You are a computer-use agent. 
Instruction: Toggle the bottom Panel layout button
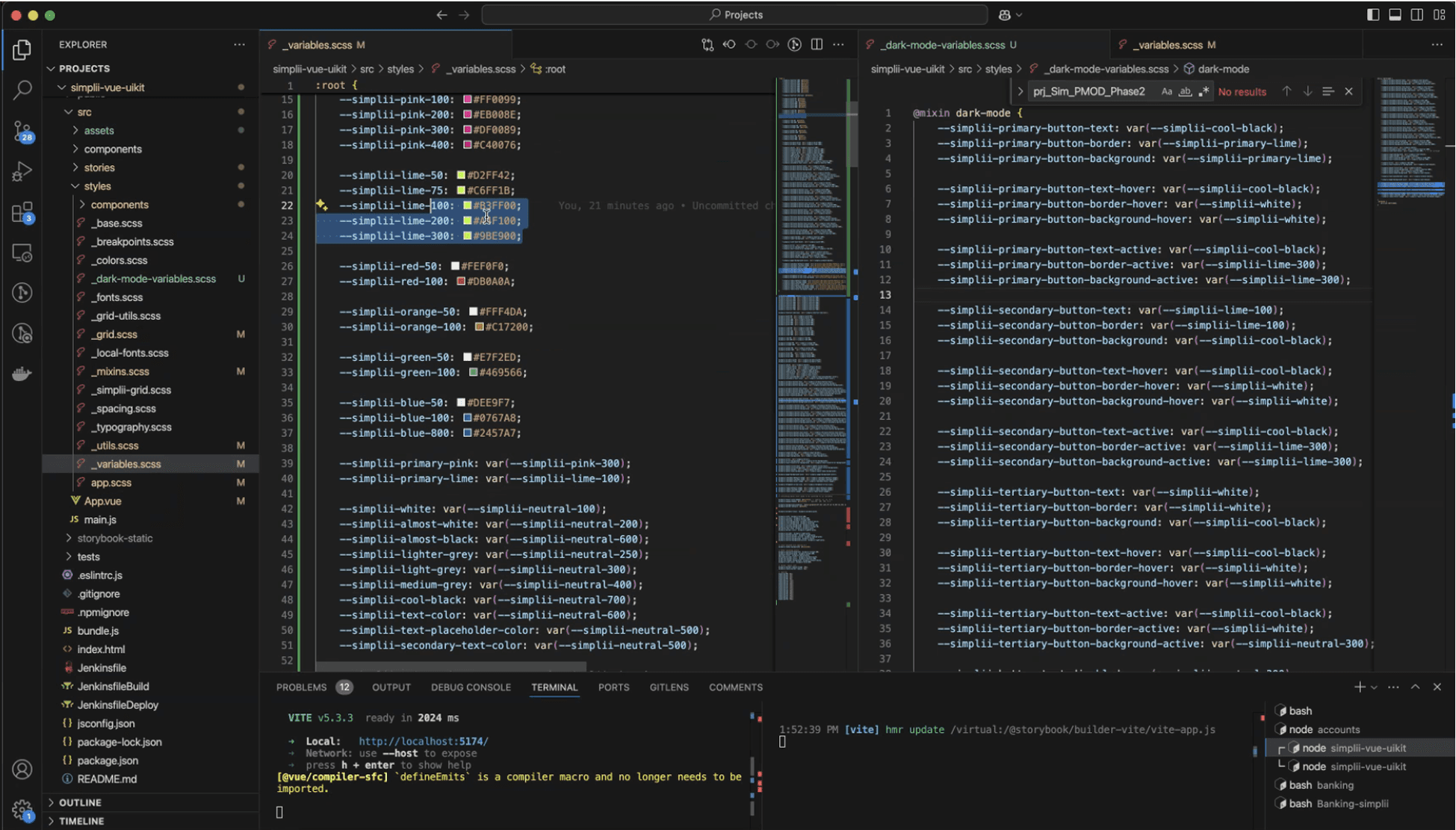(x=1395, y=15)
